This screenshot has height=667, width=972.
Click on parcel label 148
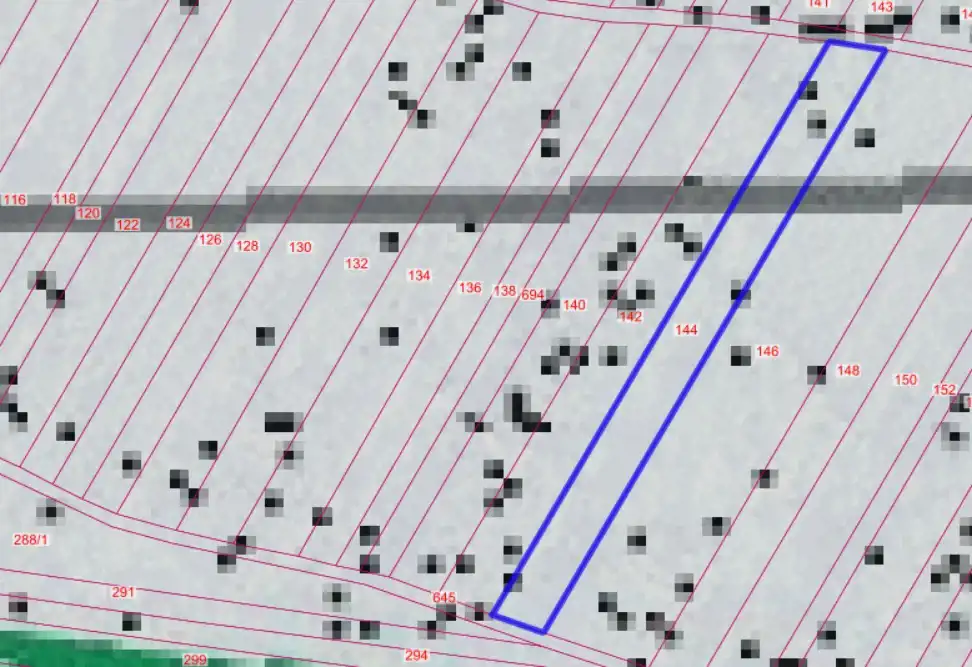[848, 371]
